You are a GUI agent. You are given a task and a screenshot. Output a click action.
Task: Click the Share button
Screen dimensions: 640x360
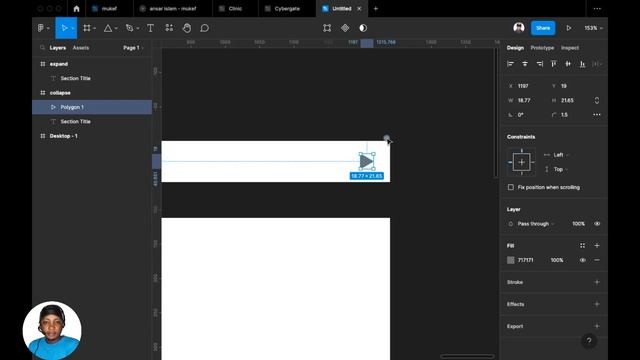pos(543,28)
